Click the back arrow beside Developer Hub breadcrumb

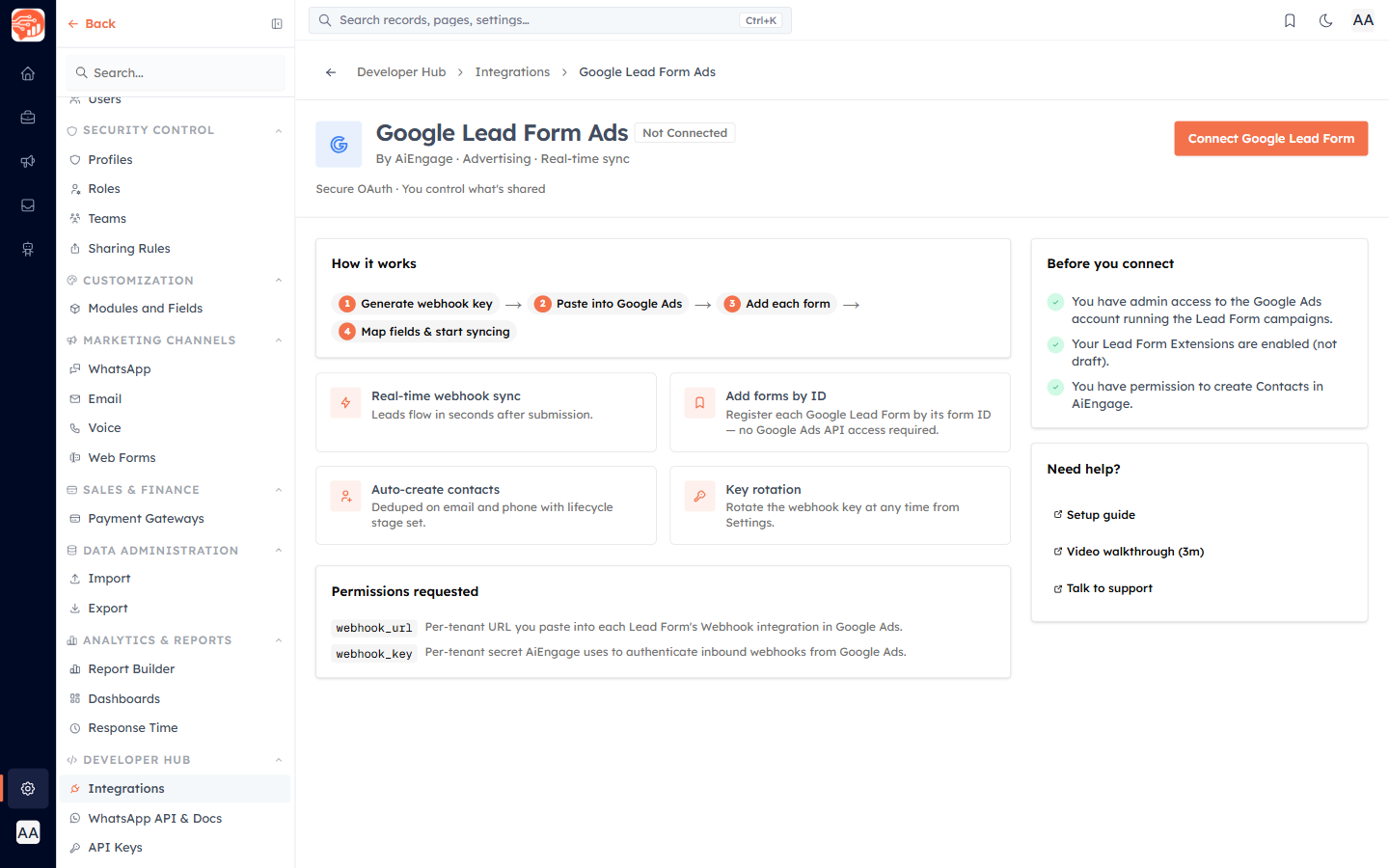(x=331, y=72)
